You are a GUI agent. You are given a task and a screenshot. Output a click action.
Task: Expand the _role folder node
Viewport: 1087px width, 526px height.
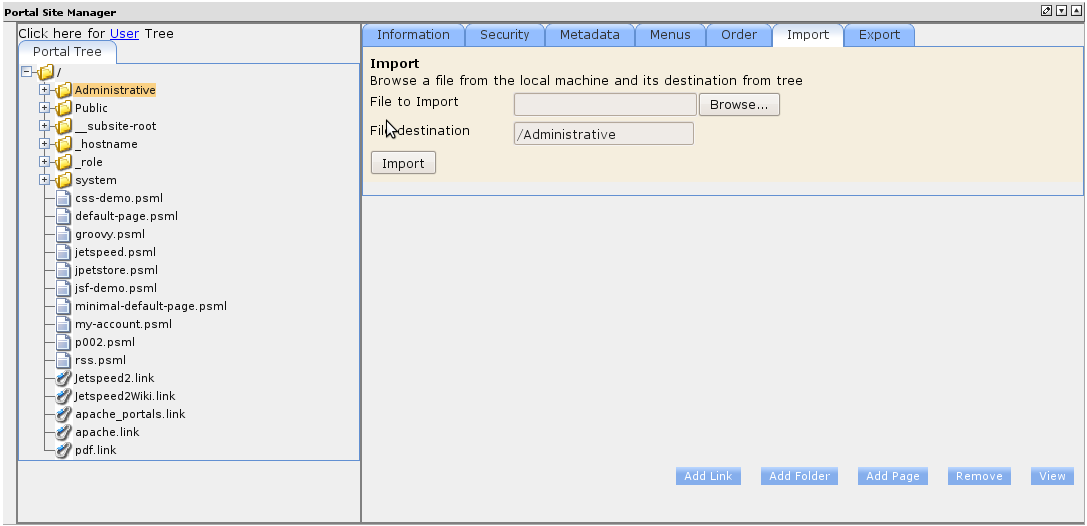click(x=45, y=162)
